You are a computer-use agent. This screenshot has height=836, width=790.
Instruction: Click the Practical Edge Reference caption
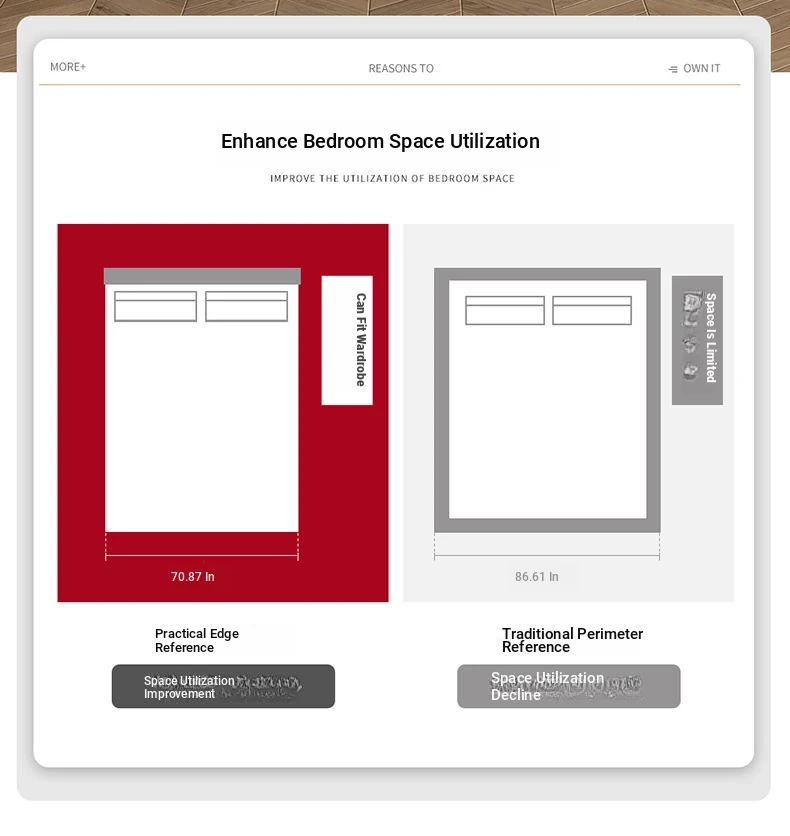[x=197, y=640]
